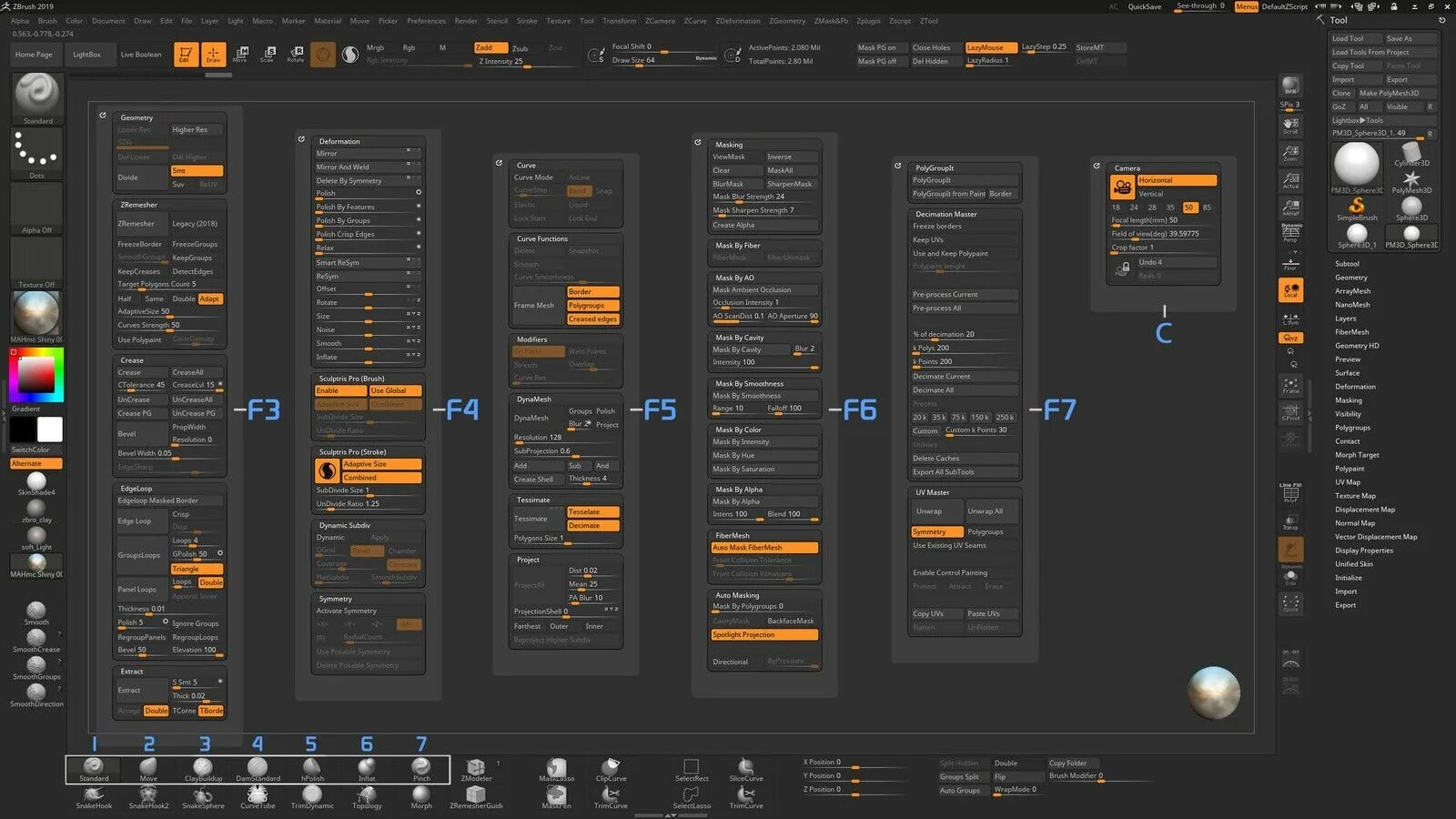Viewport: 1456px width, 819px height.
Task: Expand the Subtool sub-palette
Action: point(1347,264)
